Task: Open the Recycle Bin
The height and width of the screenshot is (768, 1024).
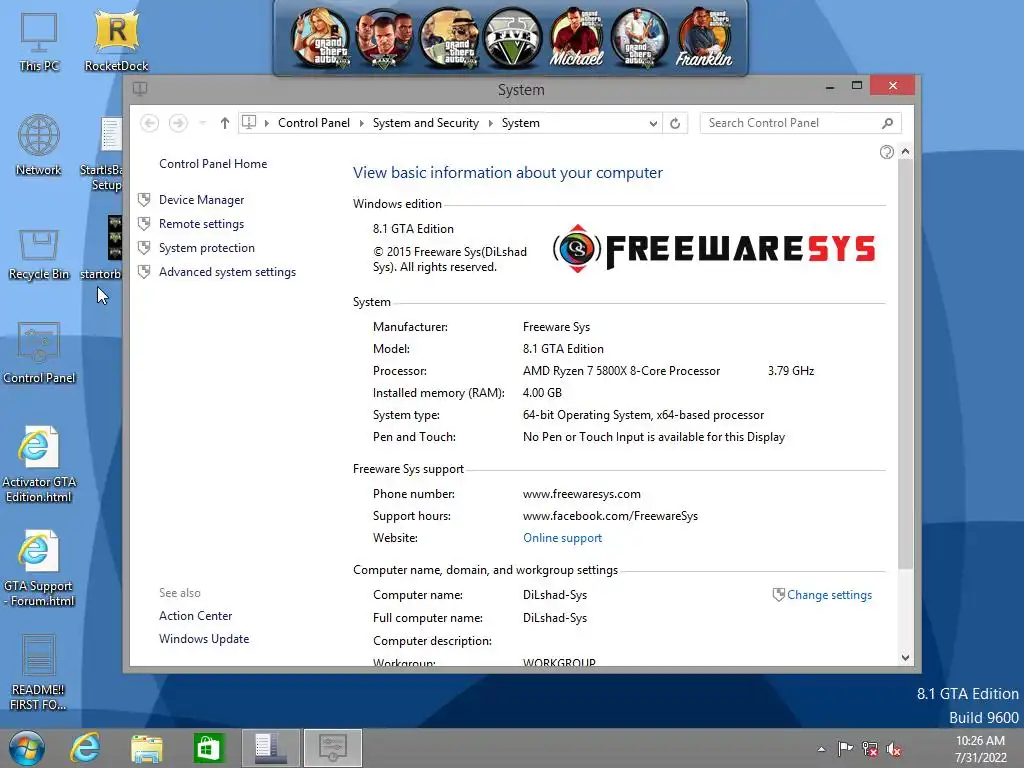Action: tap(39, 253)
